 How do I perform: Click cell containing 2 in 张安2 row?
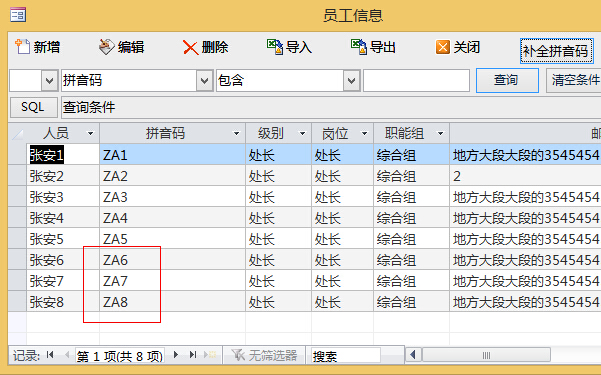[x=525, y=176]
